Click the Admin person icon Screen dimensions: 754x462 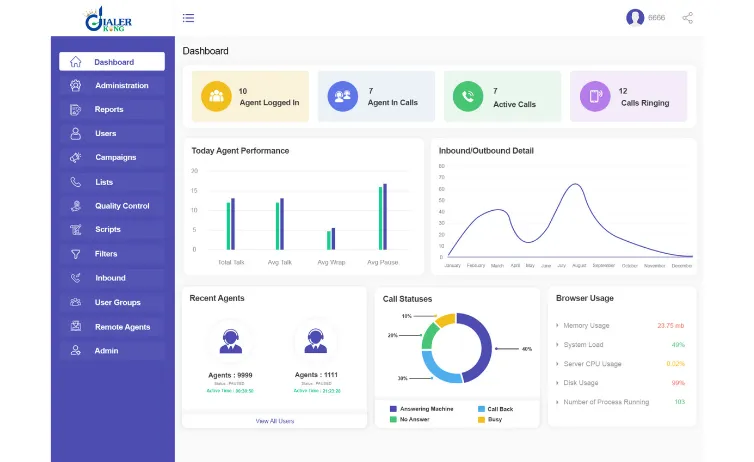coord(75,350)
